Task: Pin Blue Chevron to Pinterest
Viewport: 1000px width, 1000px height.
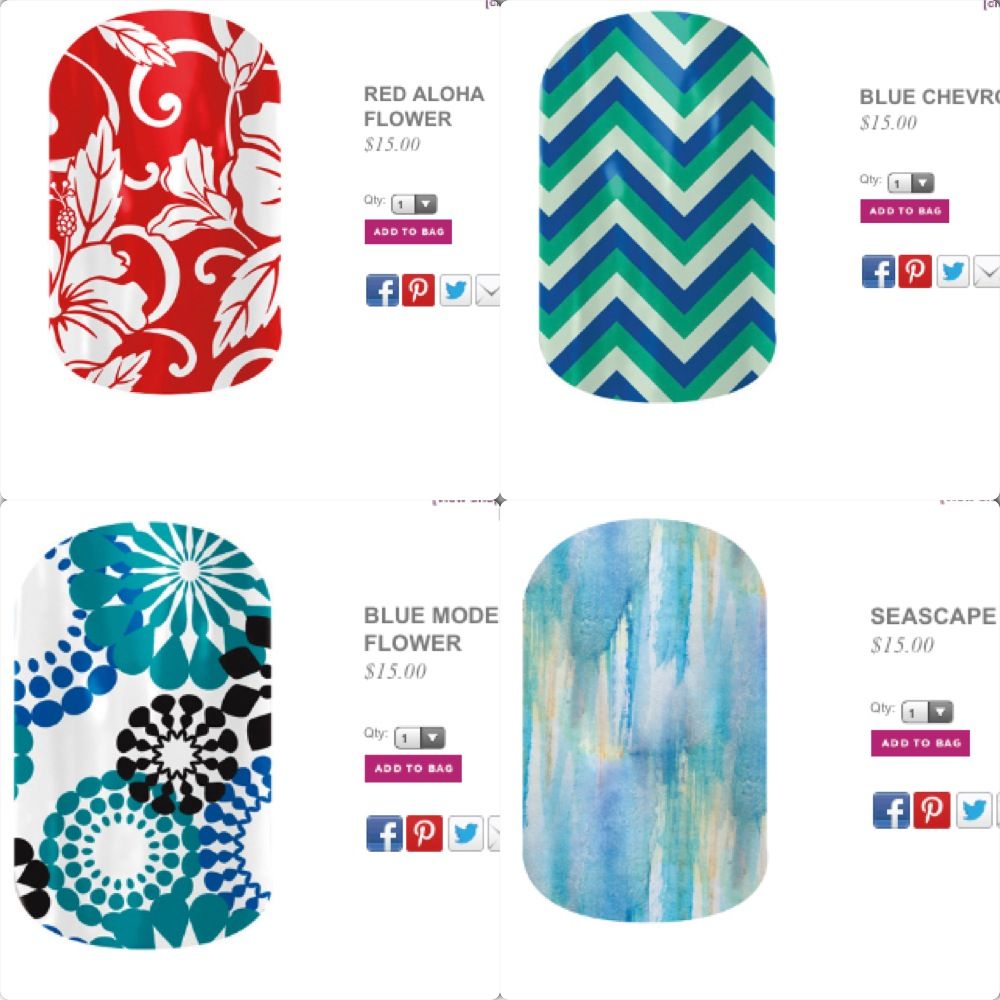Action: (915, 271)
